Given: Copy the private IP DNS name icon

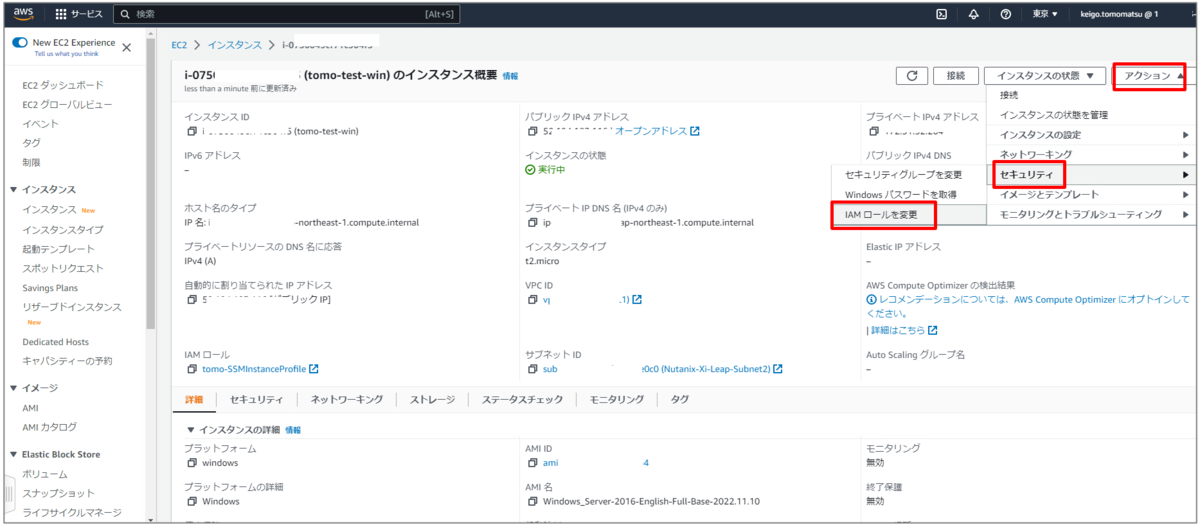Looking at the screenshot, I should click(532, 223).
